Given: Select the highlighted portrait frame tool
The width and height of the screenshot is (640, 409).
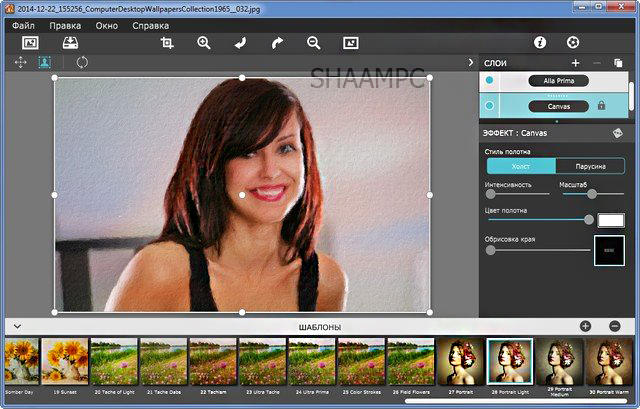Looking at the screenshot, I should coord(44,62).
